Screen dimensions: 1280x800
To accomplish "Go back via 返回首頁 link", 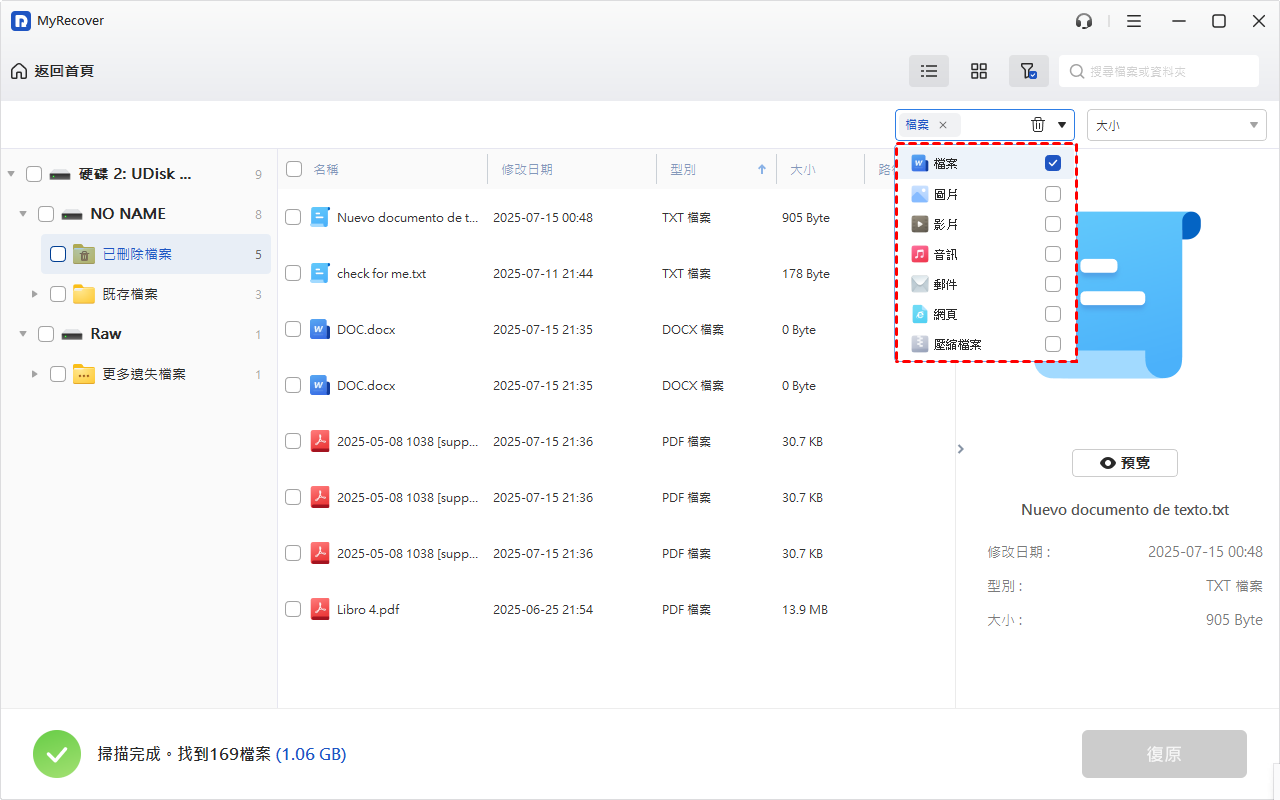I will [x=64, y=71].
